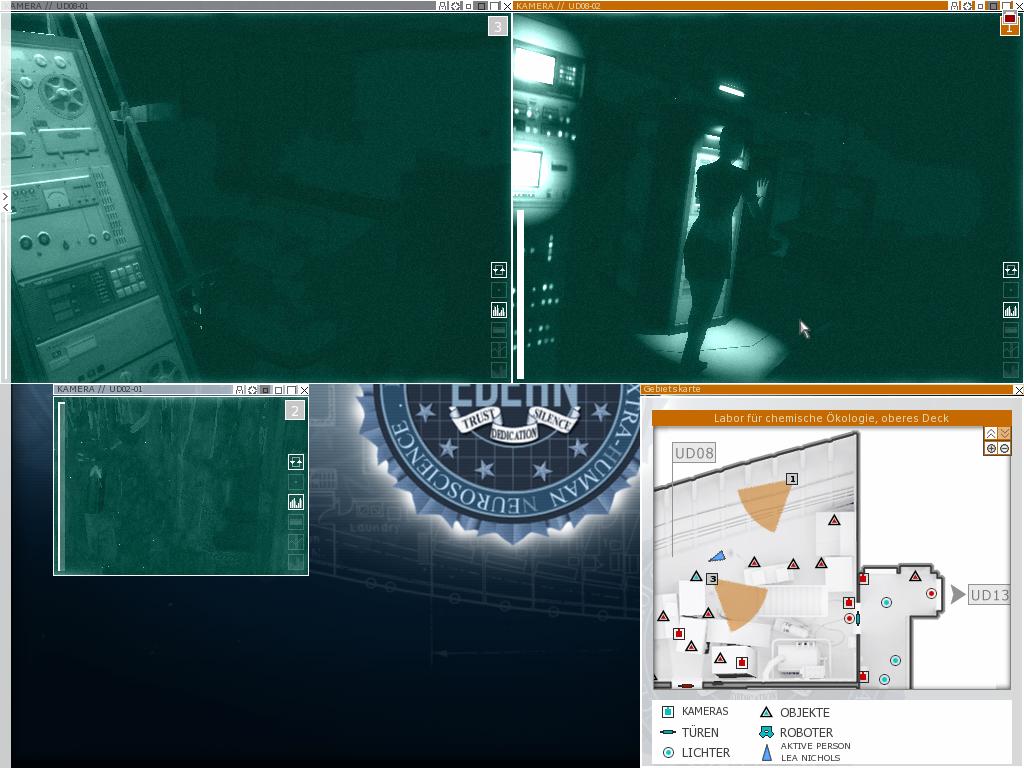Click the camera swap icon in KAMERA UD02-01 window
Image resolution: width=1024 pixels, height=768 pixels.
pyautogui.click(x=296, y=462)
